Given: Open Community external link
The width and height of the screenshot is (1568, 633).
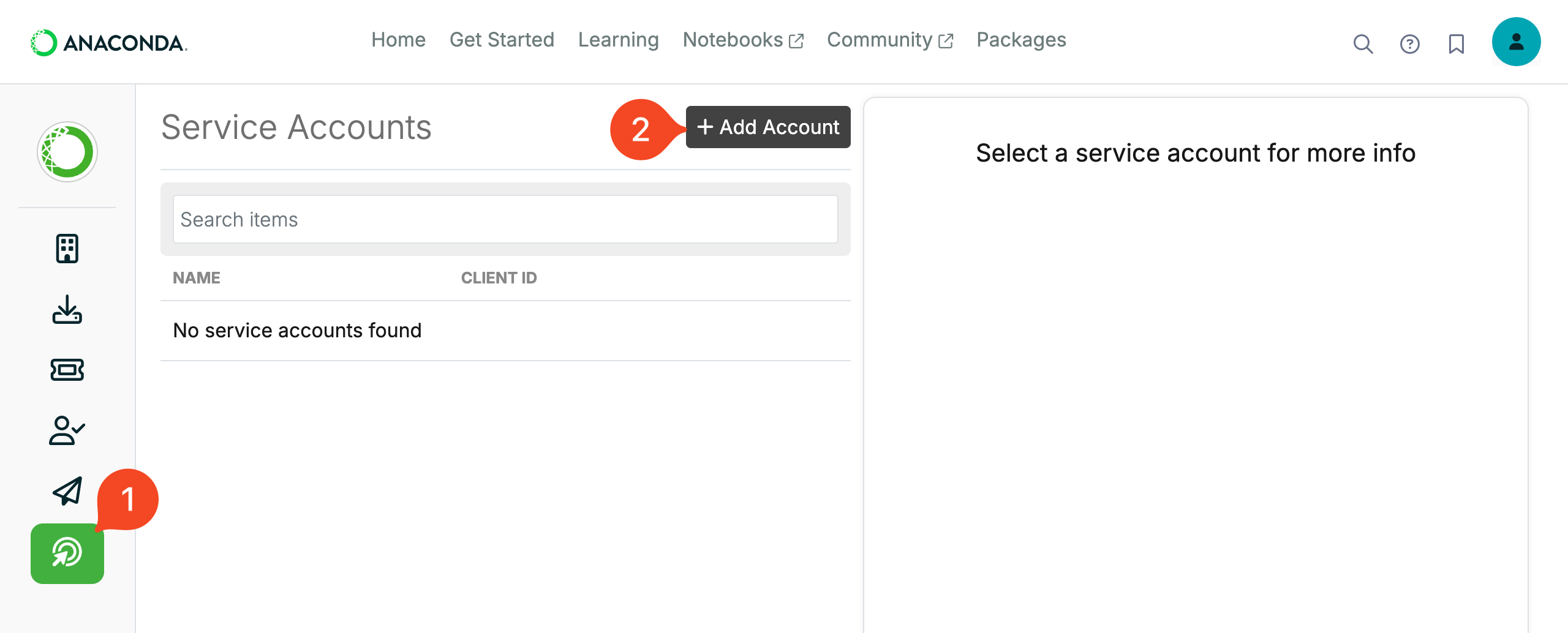Looking at the screenshot, I should pos(891,40).
